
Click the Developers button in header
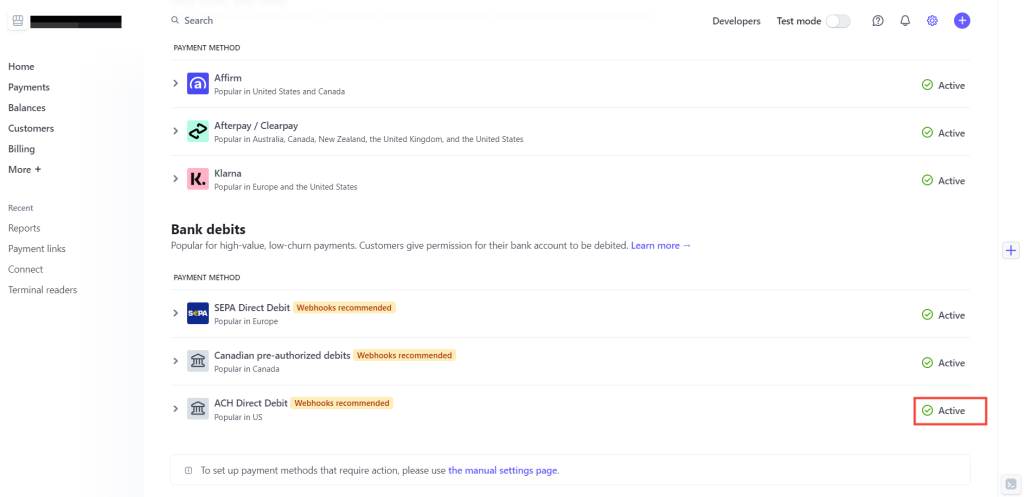tap(736, 21)
